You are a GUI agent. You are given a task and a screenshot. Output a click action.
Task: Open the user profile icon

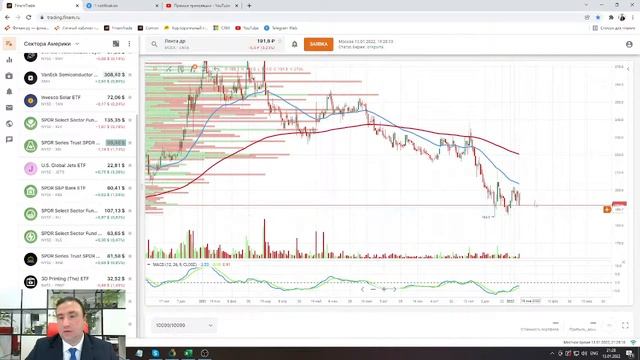pyautogui.click(x=629, y=44)
